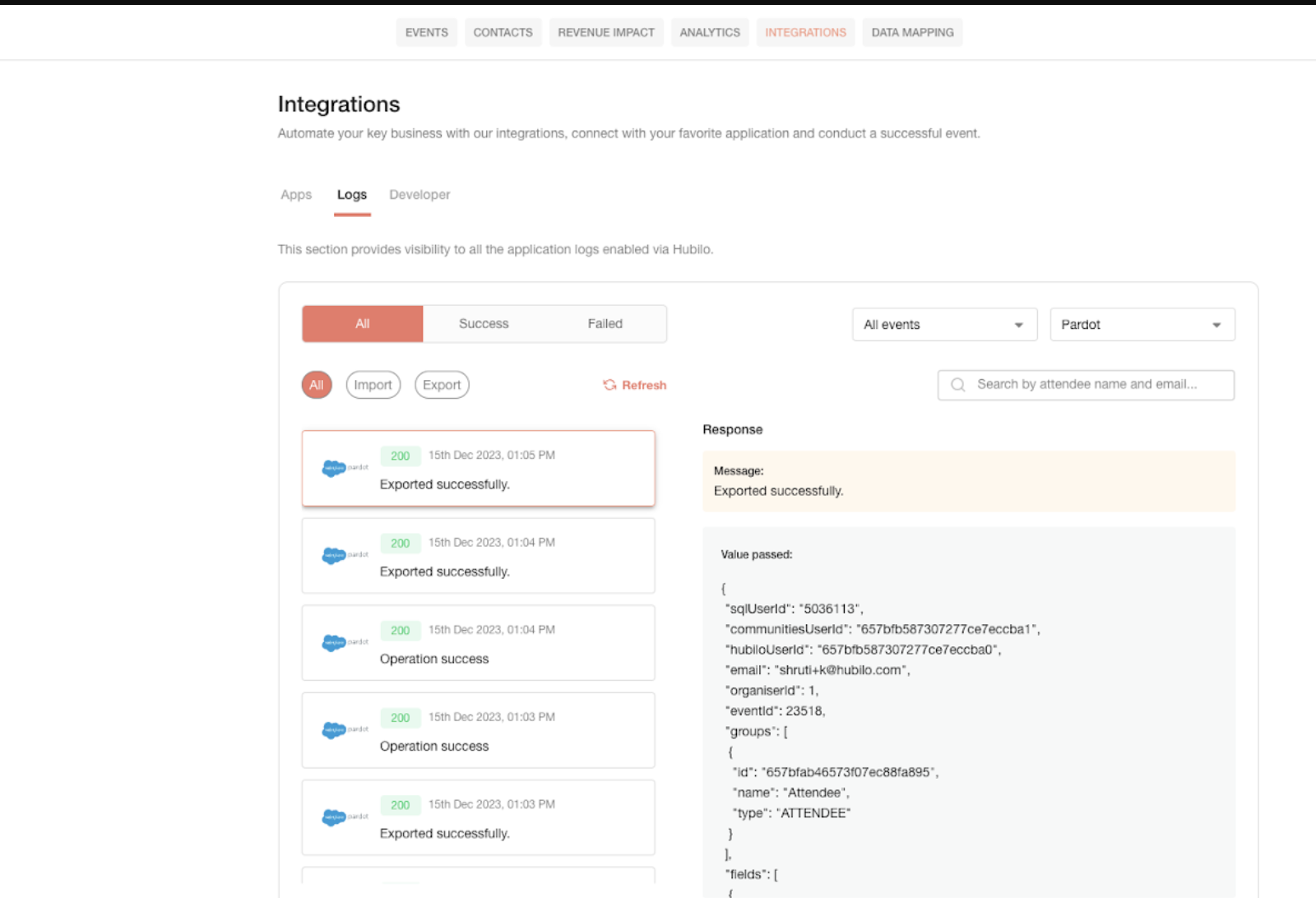Click the group "id" value line
Screen dimensions: 1316x898
[836, 772]
